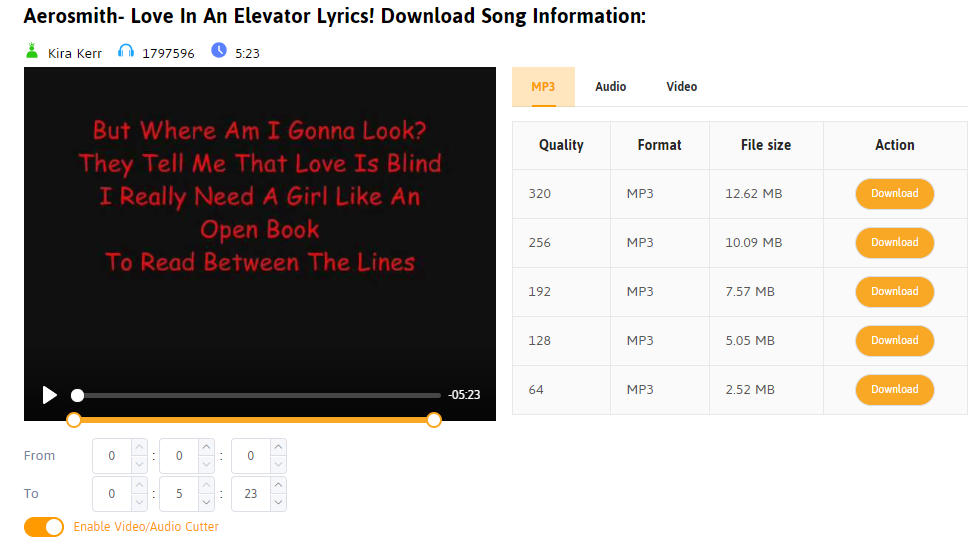Switch to the Audio tab
Viewport: 980px width, 545px height.
pyautogui.click(x=611, y=87)
